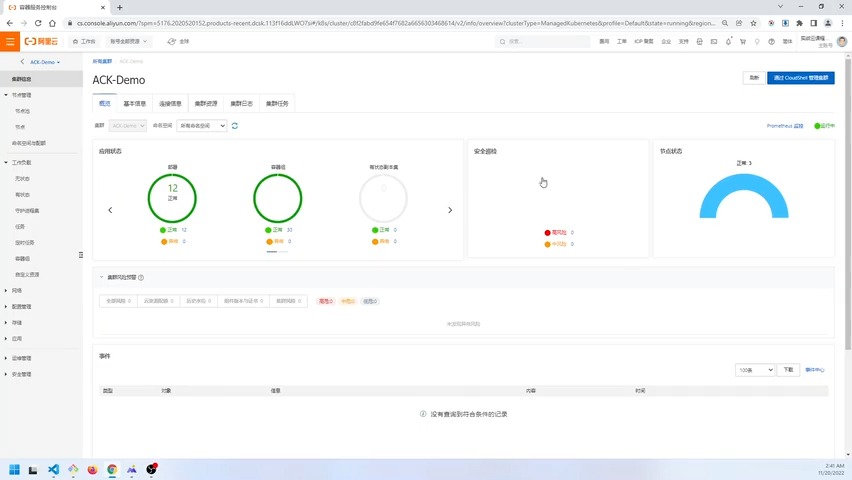Image resolution: width=852 pixels, height=480 pixels.
Task: Click the Aliyun logo
Action: click(41, 41)
